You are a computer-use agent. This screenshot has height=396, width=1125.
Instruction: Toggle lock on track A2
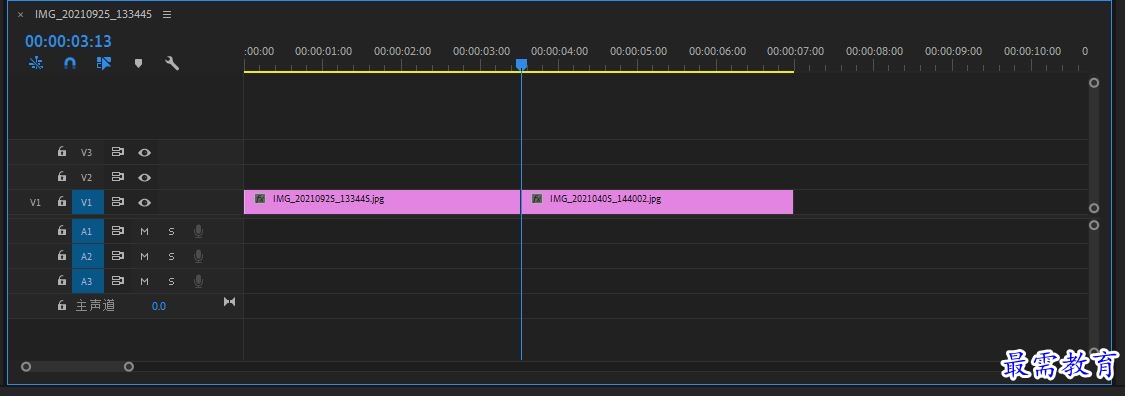[62, 256]
